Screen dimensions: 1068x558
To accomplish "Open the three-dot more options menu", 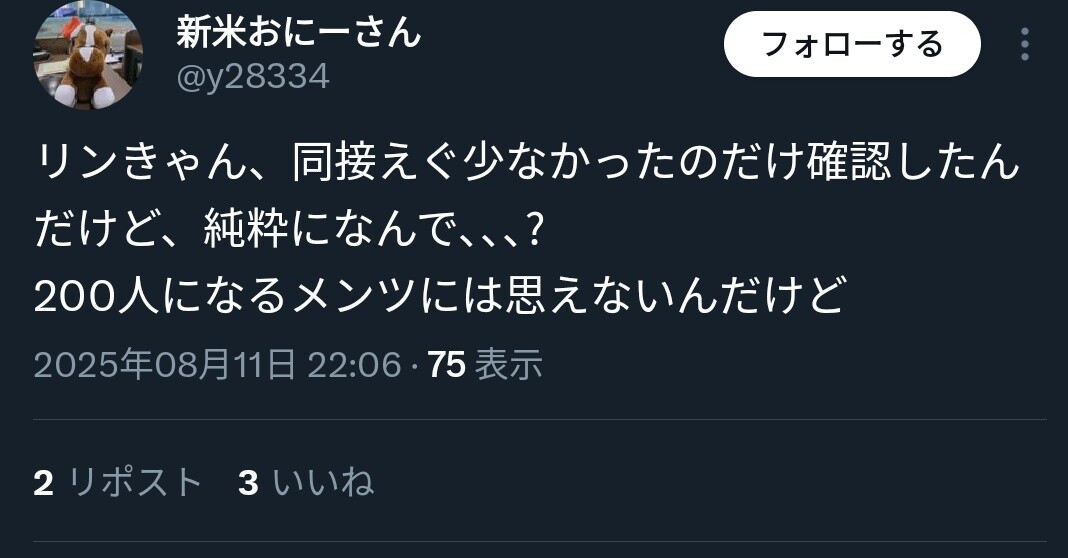I will [1025, 45].
